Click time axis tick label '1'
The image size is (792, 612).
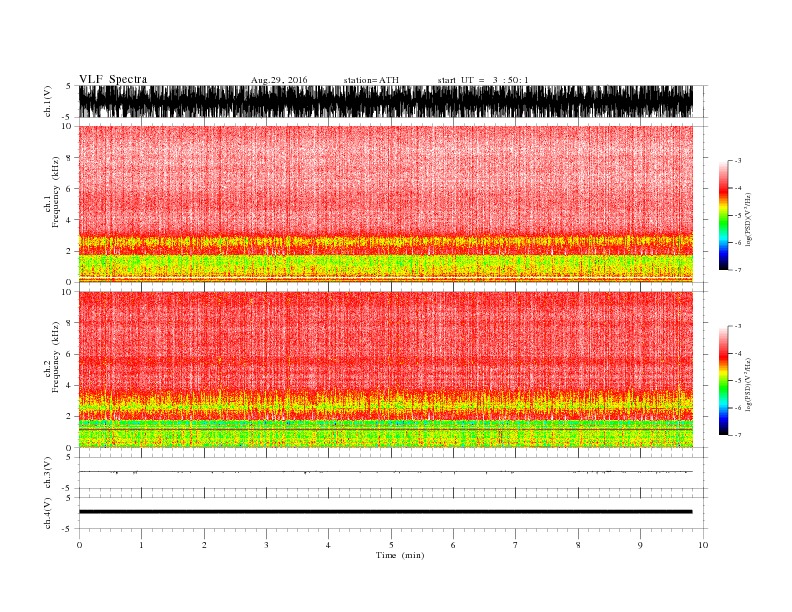(141, 545)
